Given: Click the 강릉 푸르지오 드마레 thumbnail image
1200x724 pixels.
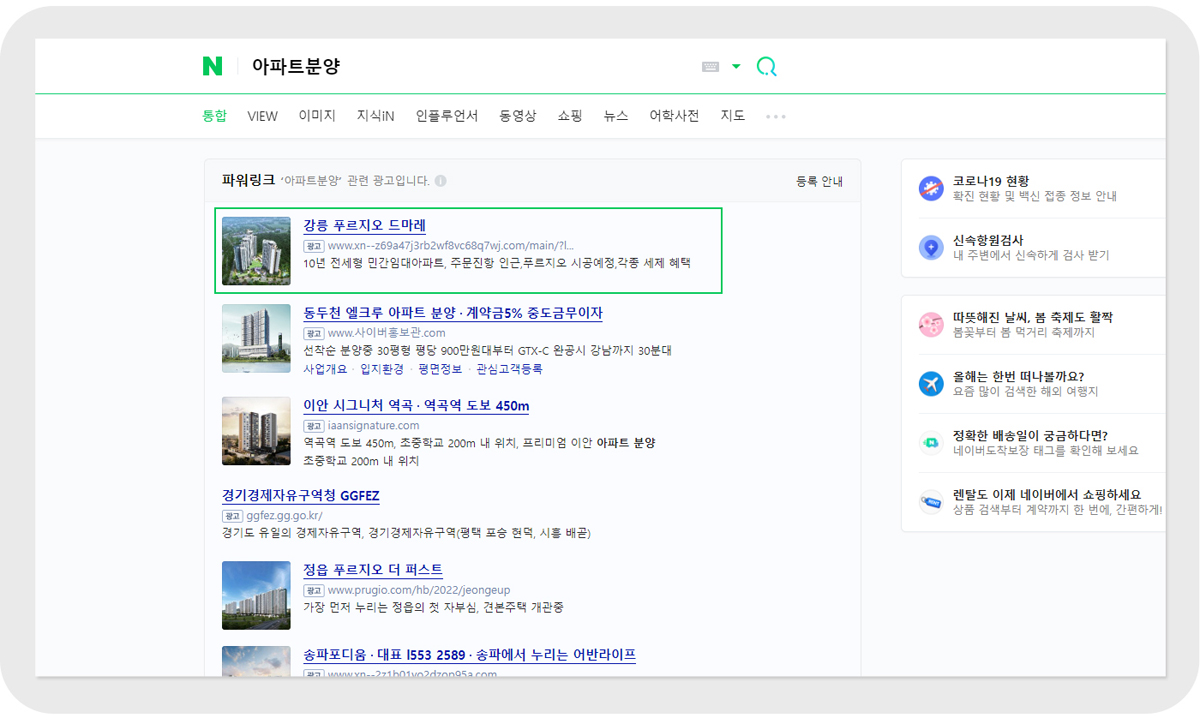Looking at the screenshot, I should coord(256,251).
